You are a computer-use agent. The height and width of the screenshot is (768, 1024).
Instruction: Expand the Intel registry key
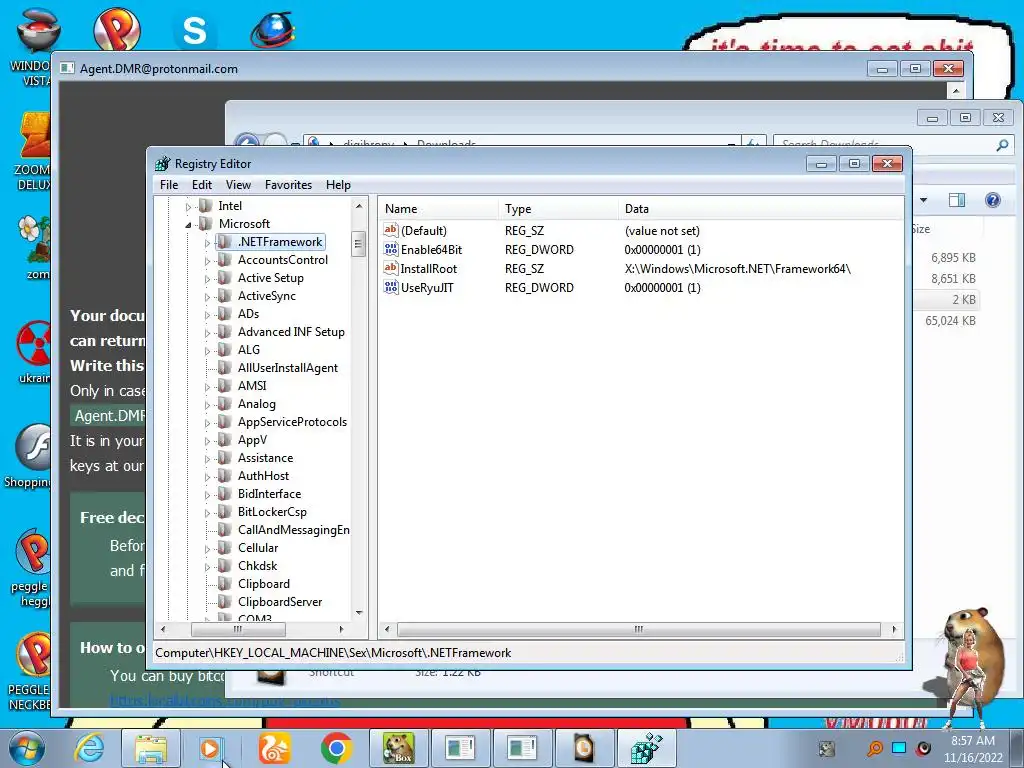tap(188, 207)
